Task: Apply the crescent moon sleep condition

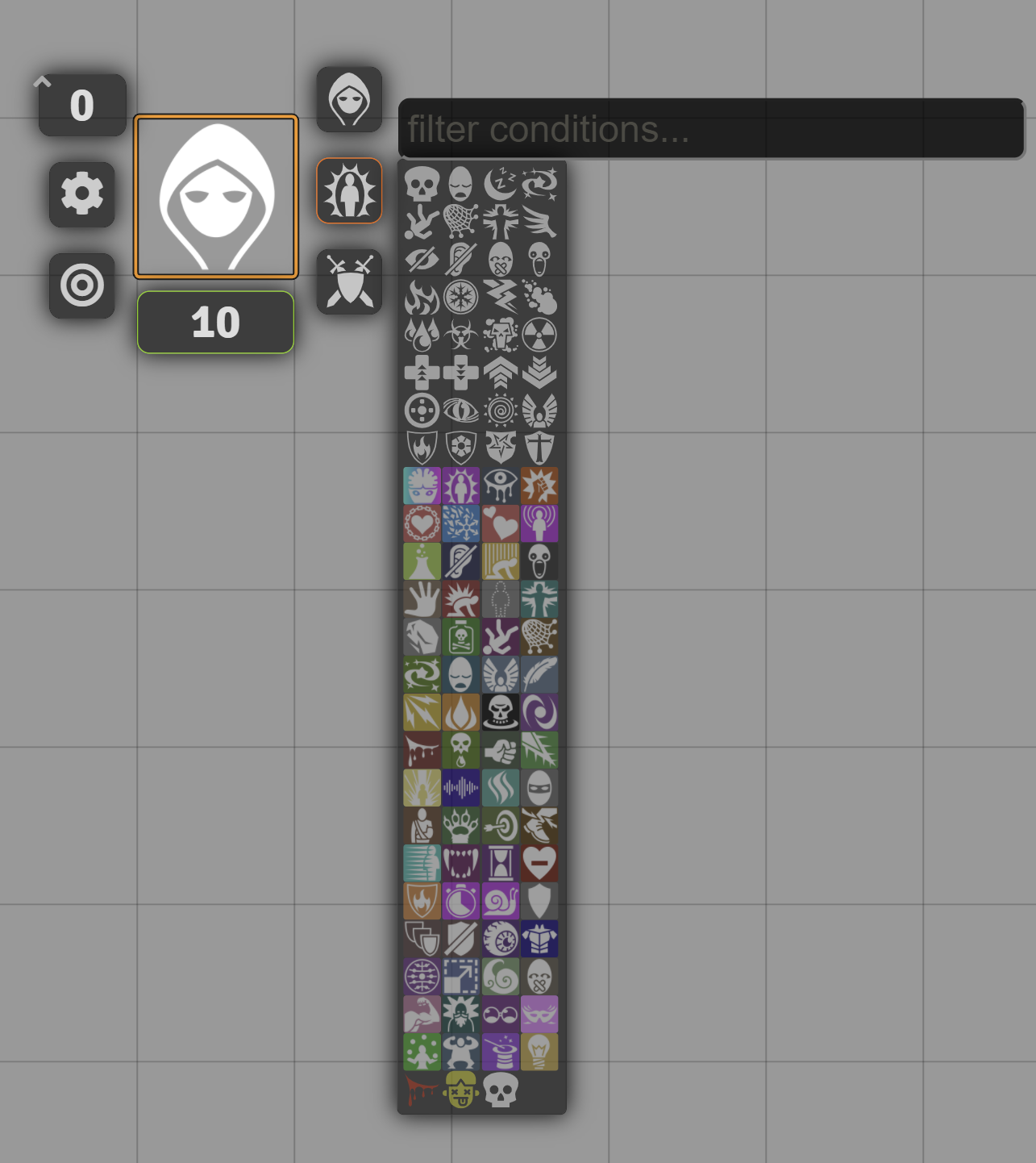Action: [500, 184]
